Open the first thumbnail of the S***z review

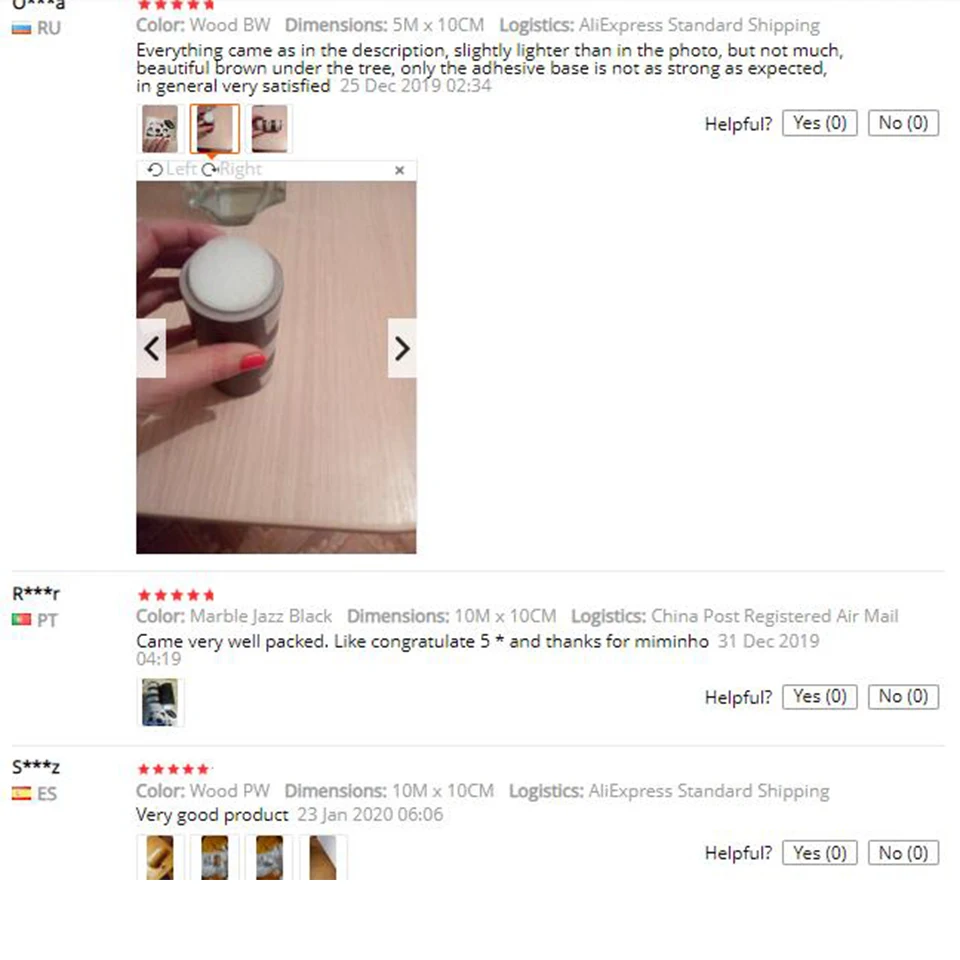160,857
